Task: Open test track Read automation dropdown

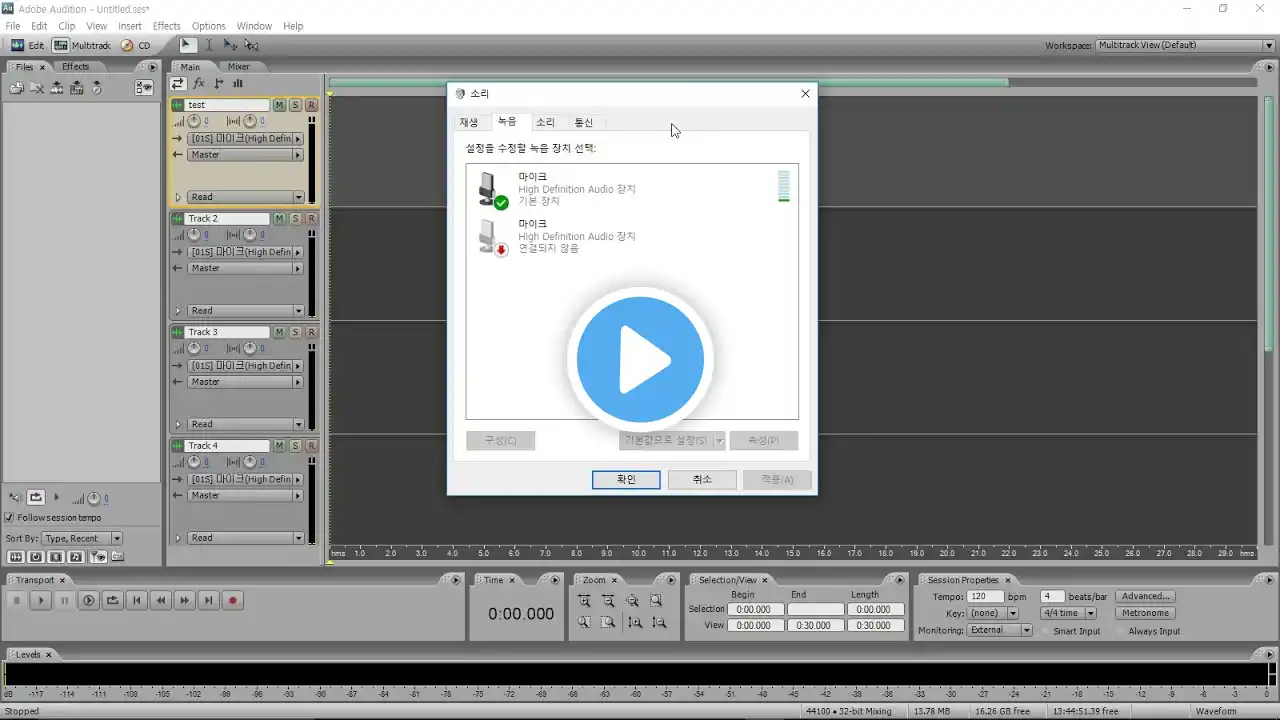Action: click(x=245, y=197)
